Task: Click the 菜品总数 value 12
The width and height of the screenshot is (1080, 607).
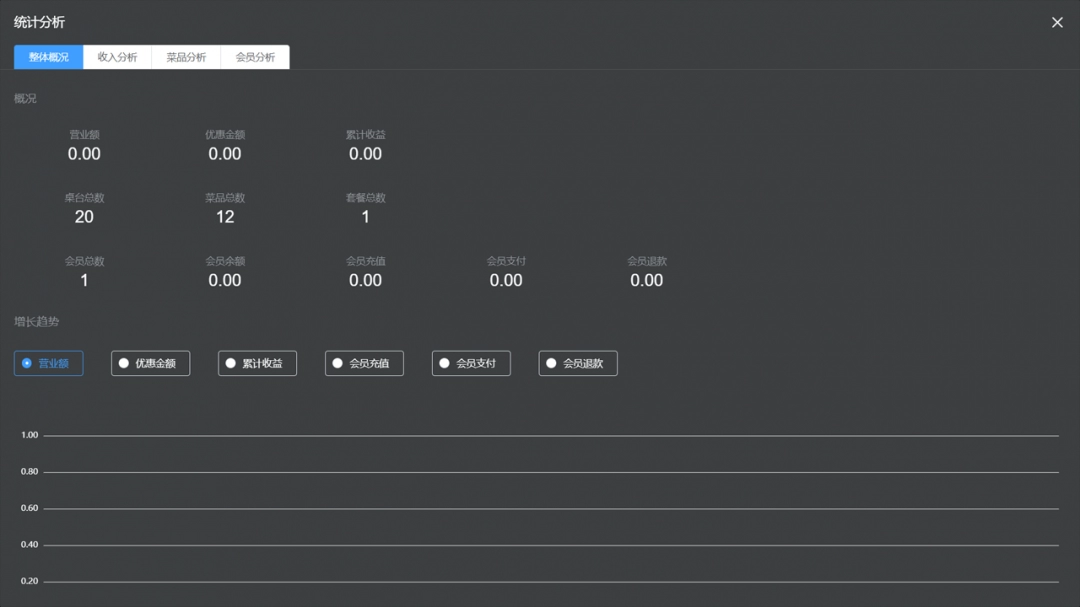Action: (225, 217)
